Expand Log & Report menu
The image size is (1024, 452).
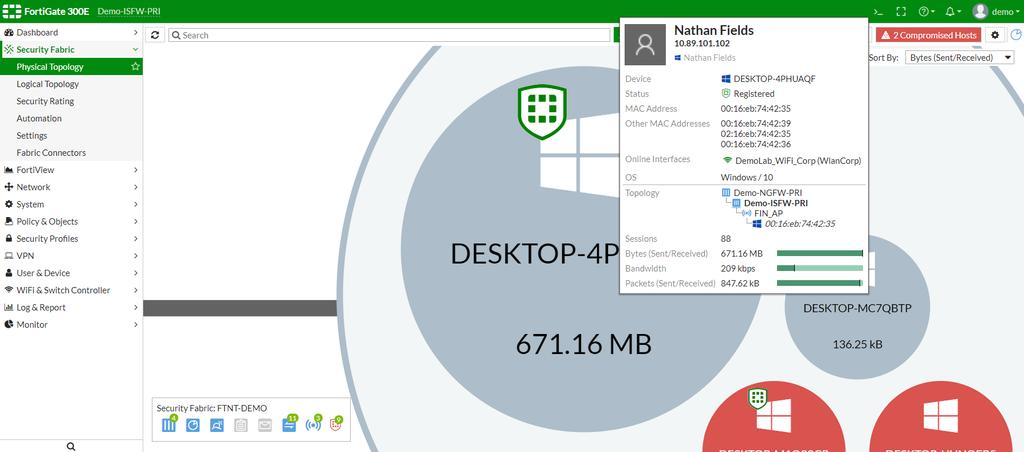tap(71, 308)
